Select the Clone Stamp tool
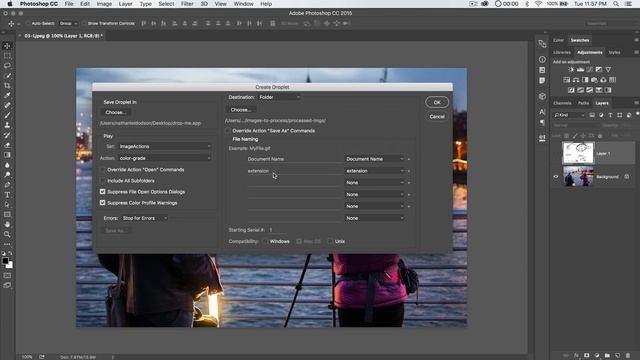 [x=7, y=125]
